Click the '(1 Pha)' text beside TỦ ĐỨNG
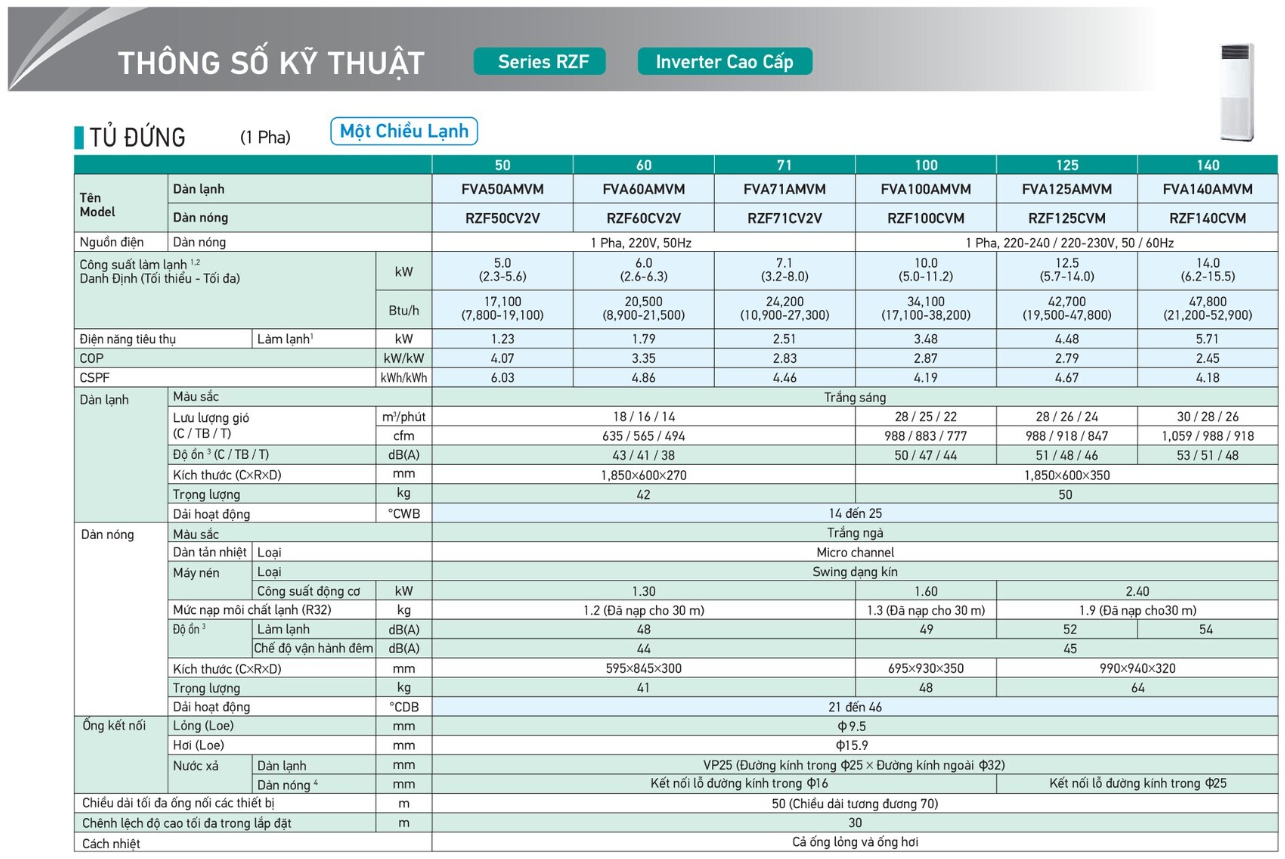Screen dimensions: 1285x859 point(265,138)
